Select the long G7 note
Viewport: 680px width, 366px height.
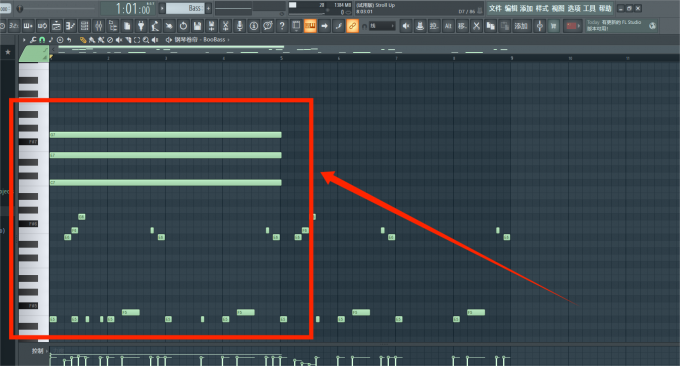click(166, 135)
